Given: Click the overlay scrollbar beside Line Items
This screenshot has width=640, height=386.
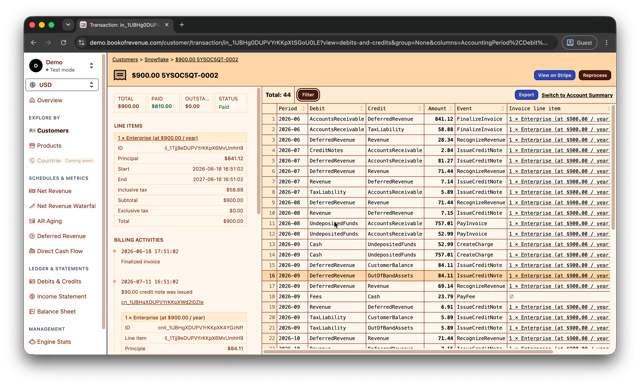Looking at the screenshot, I should coord(258,151).
